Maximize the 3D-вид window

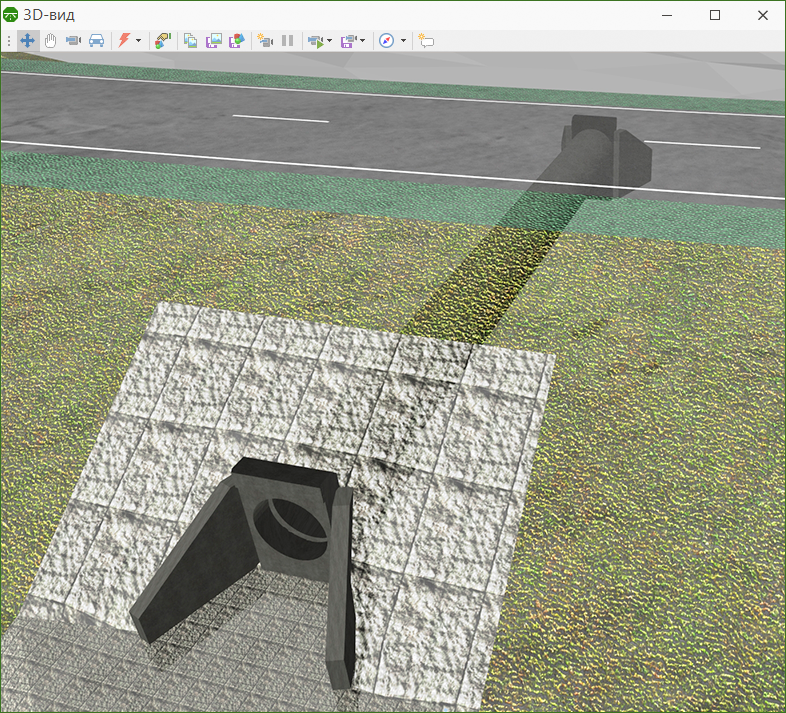tap(715, 15)
